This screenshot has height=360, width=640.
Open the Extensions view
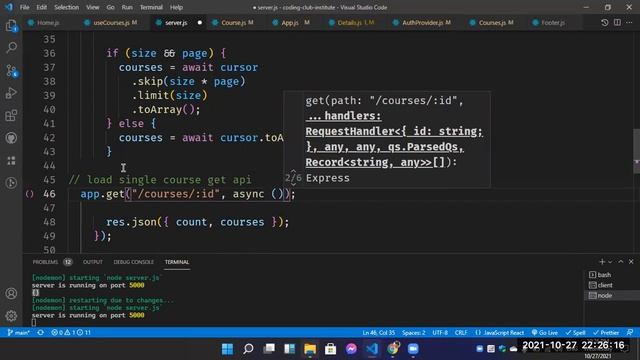tap(11, 116)
